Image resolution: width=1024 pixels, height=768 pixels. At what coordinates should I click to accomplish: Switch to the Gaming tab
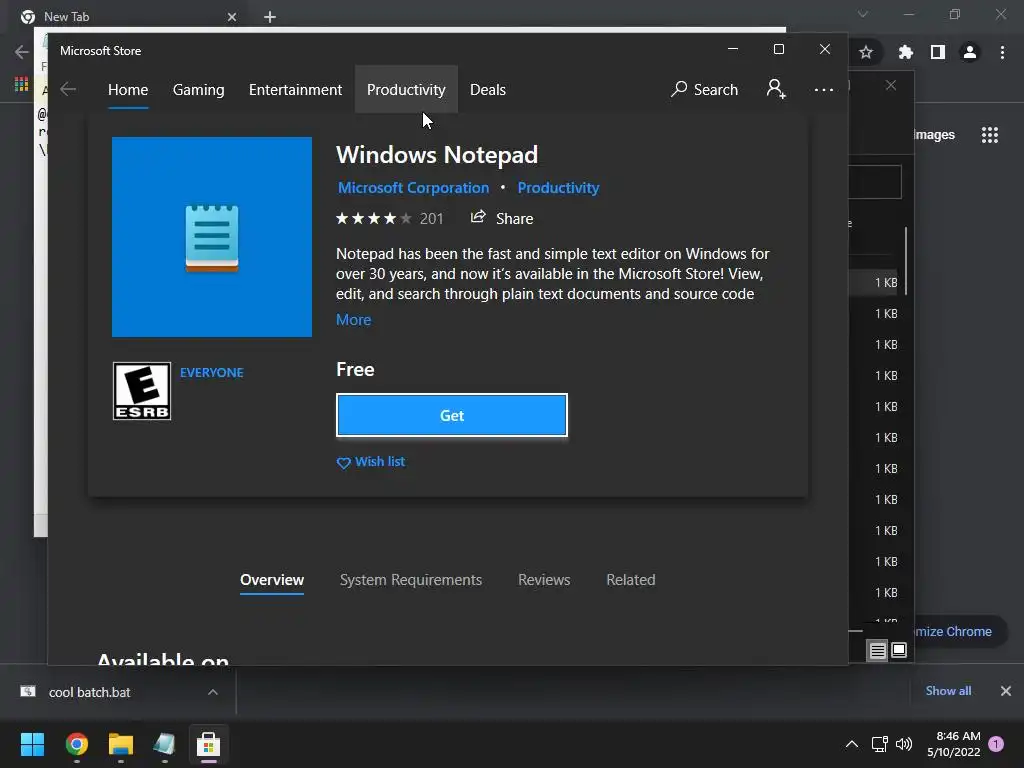tap(199, 89)
